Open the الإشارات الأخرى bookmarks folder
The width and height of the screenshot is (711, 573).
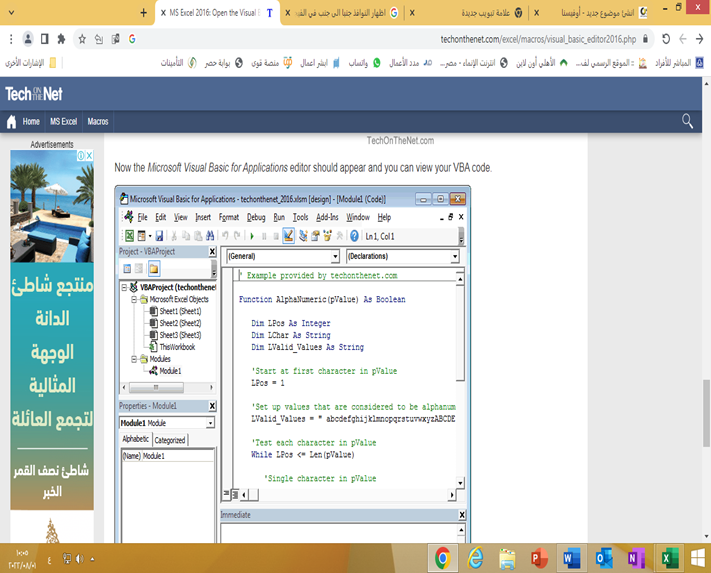[30, 63]
